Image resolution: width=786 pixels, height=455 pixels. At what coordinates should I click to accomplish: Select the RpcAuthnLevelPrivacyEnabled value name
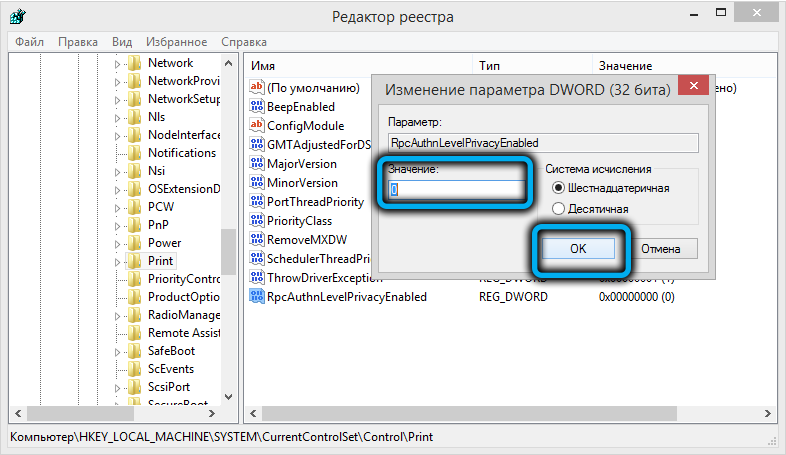click(x=347, y=297)
